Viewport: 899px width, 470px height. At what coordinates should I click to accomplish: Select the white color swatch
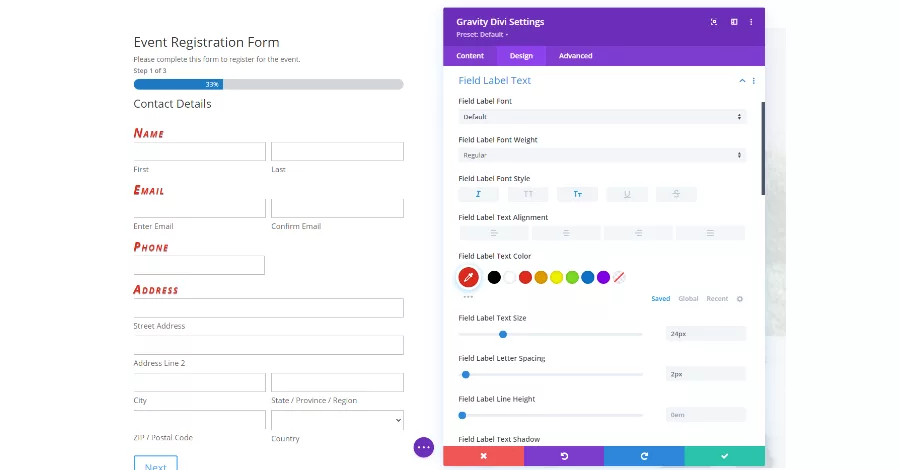coord(510,277)
